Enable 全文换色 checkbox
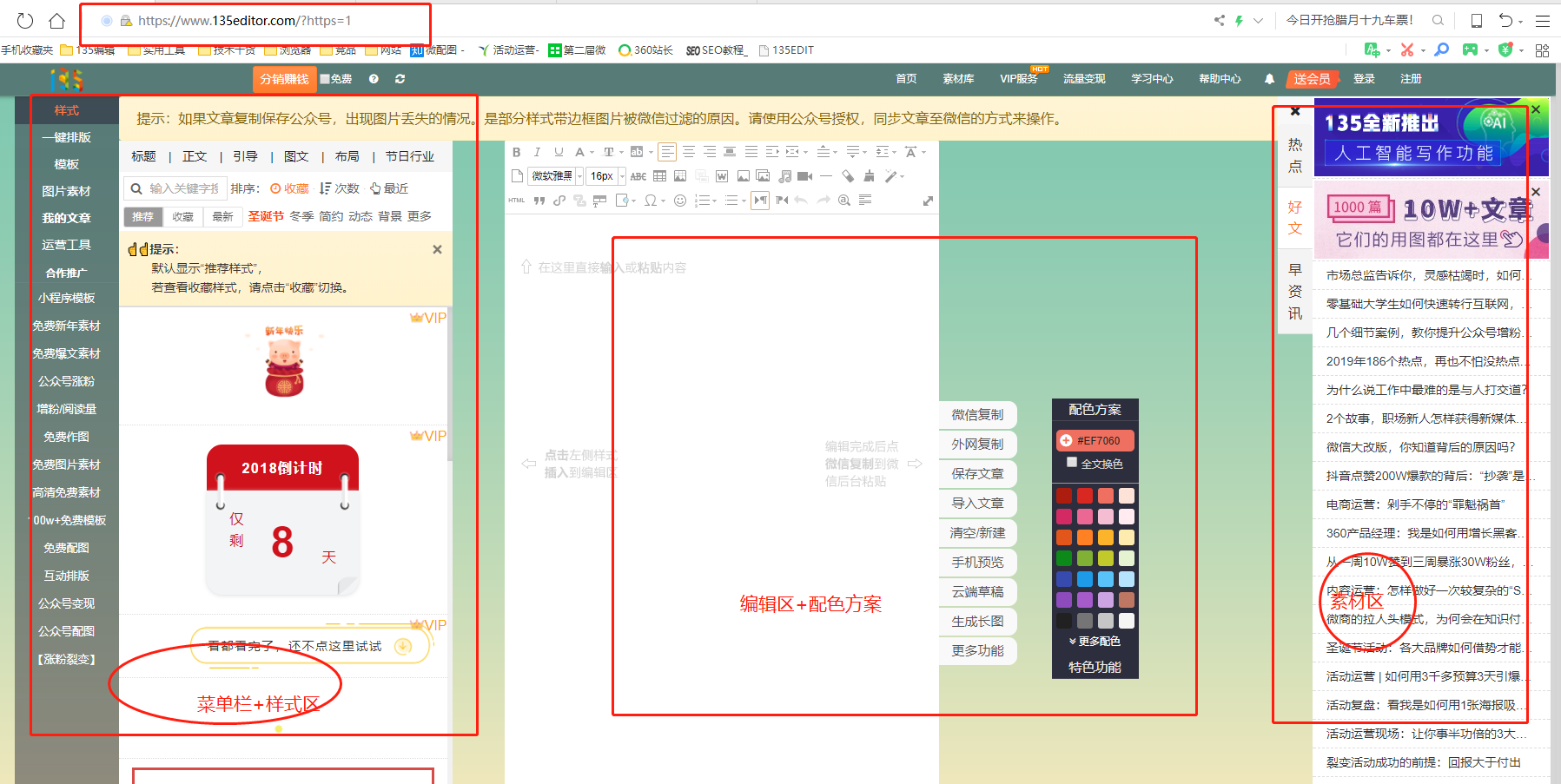 pyautogui.click(x=1072, y=463)
